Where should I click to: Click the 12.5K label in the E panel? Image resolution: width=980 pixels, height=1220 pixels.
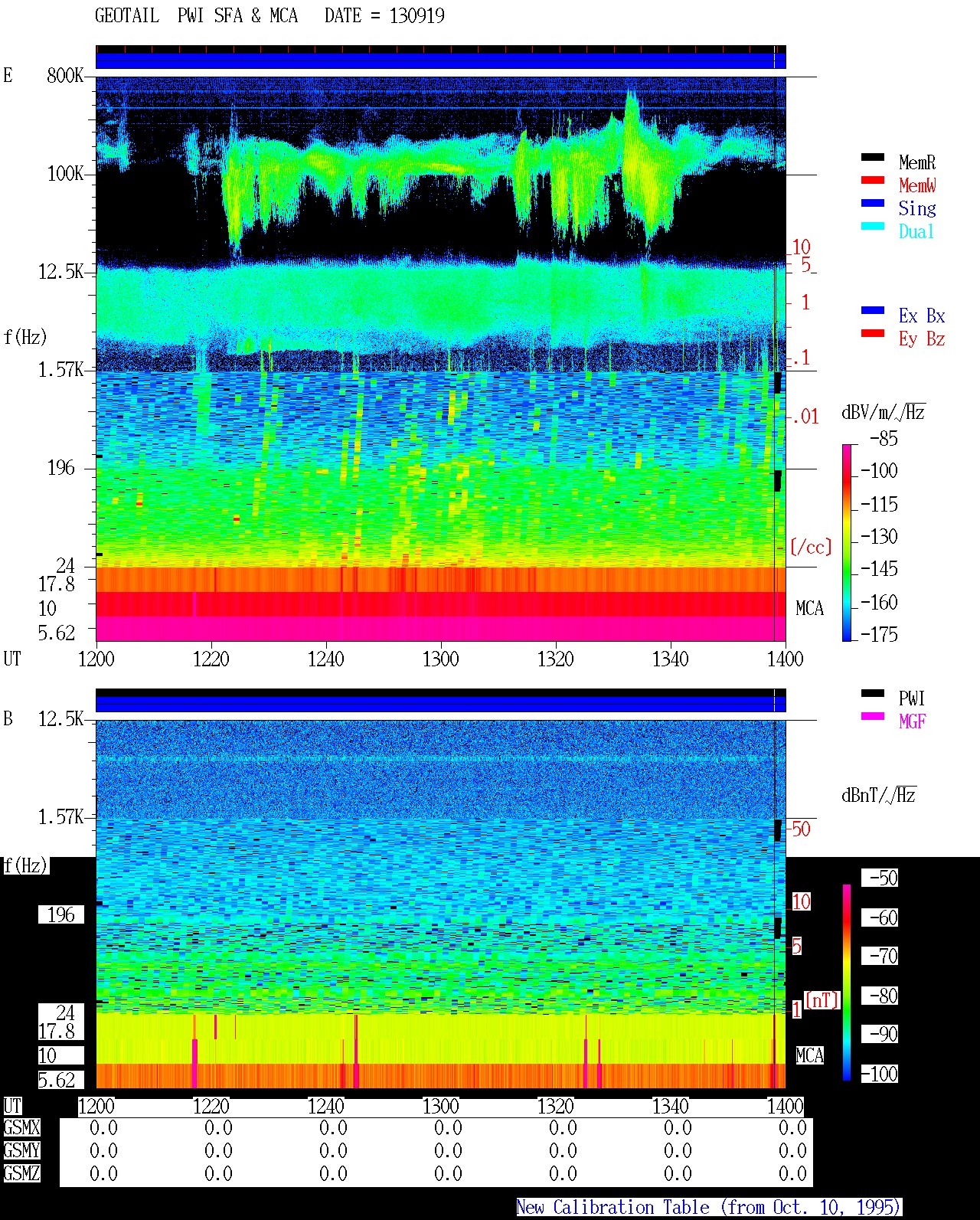[61, 272]
